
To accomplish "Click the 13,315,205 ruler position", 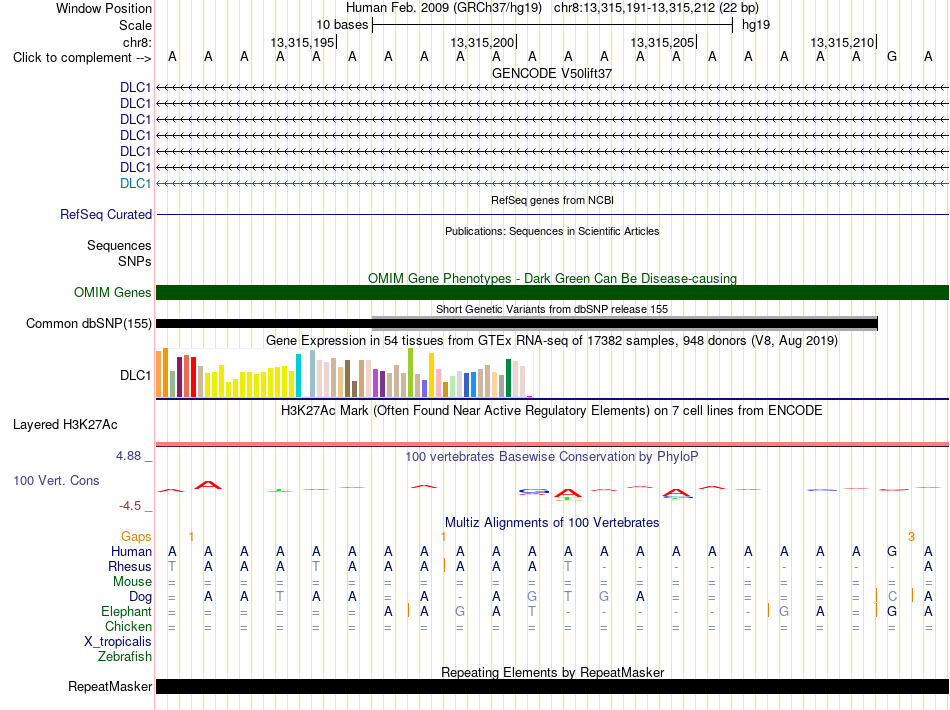I will click(662, 42).
